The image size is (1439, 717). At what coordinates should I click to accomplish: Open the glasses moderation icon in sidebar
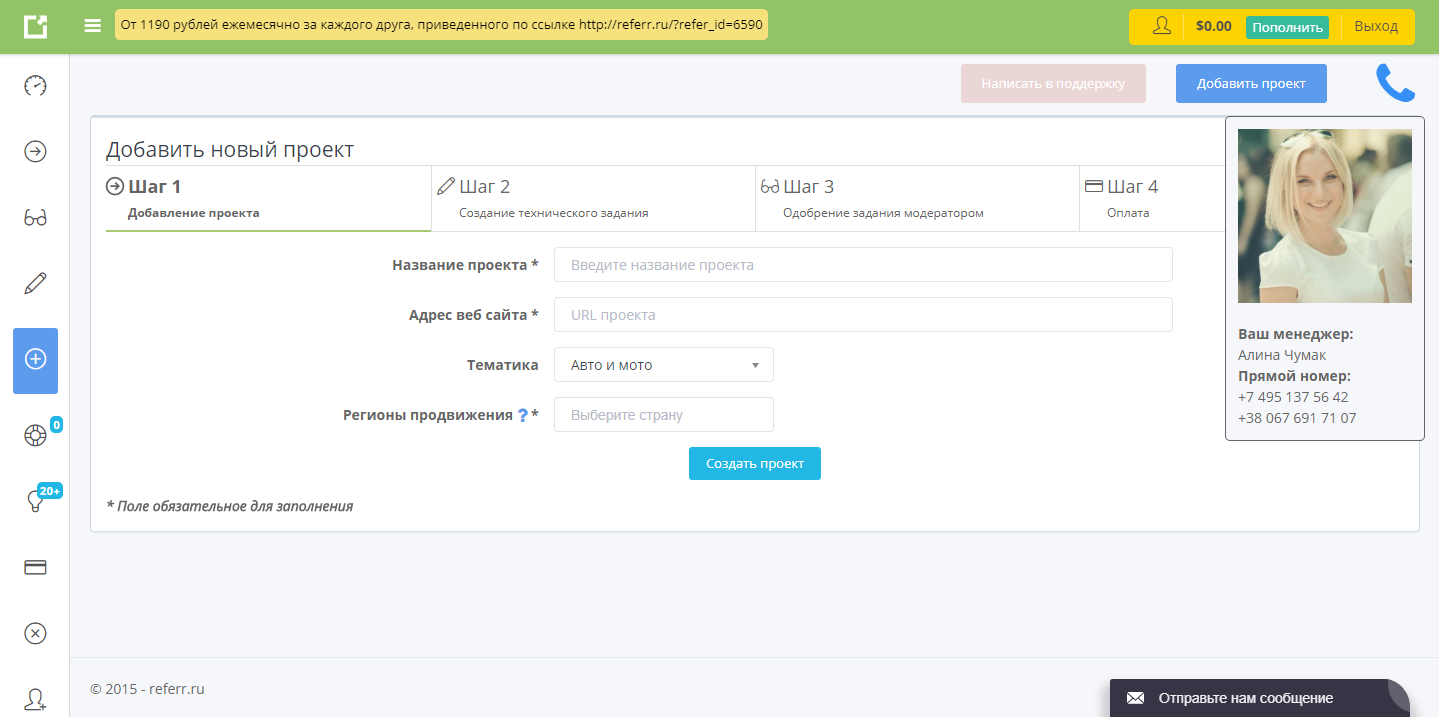click(x=35, y=218)
